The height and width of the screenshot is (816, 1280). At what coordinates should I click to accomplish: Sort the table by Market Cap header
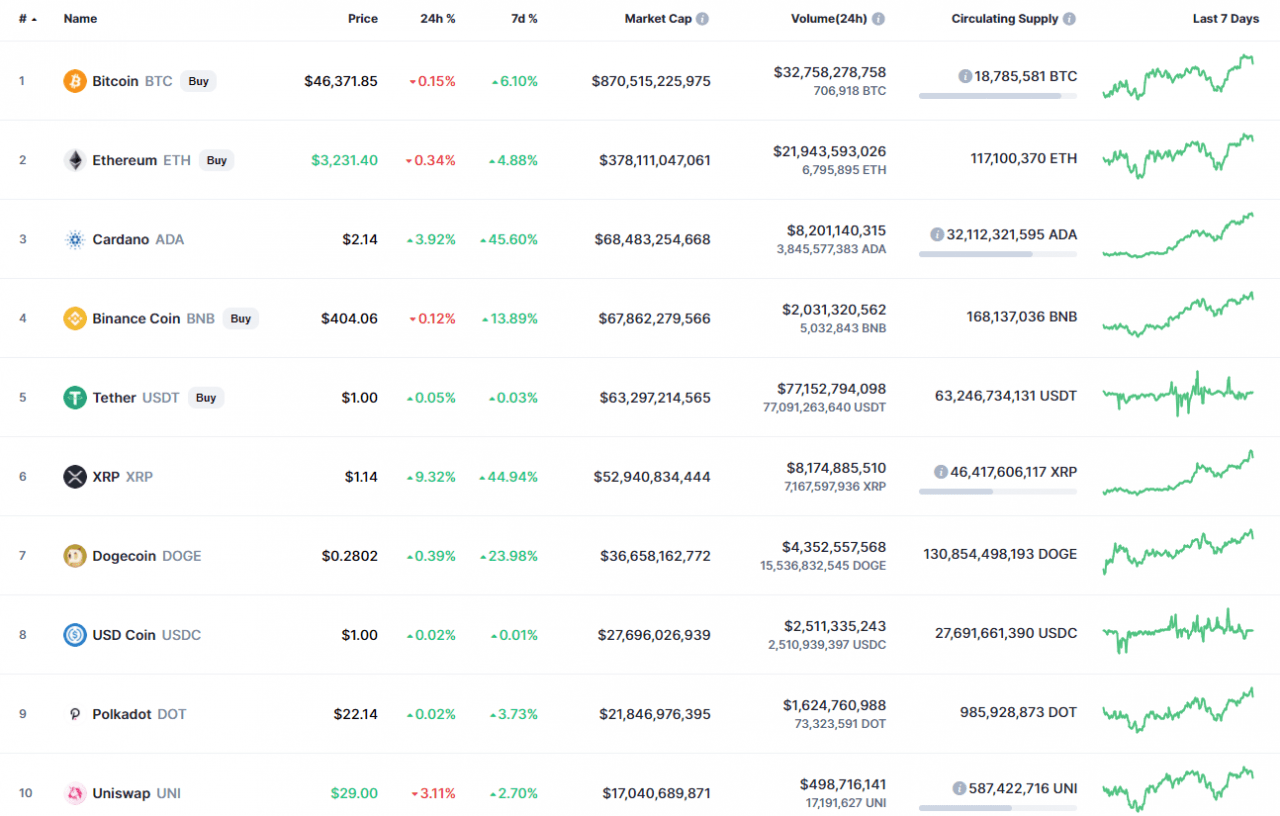(x=658, y=19)
